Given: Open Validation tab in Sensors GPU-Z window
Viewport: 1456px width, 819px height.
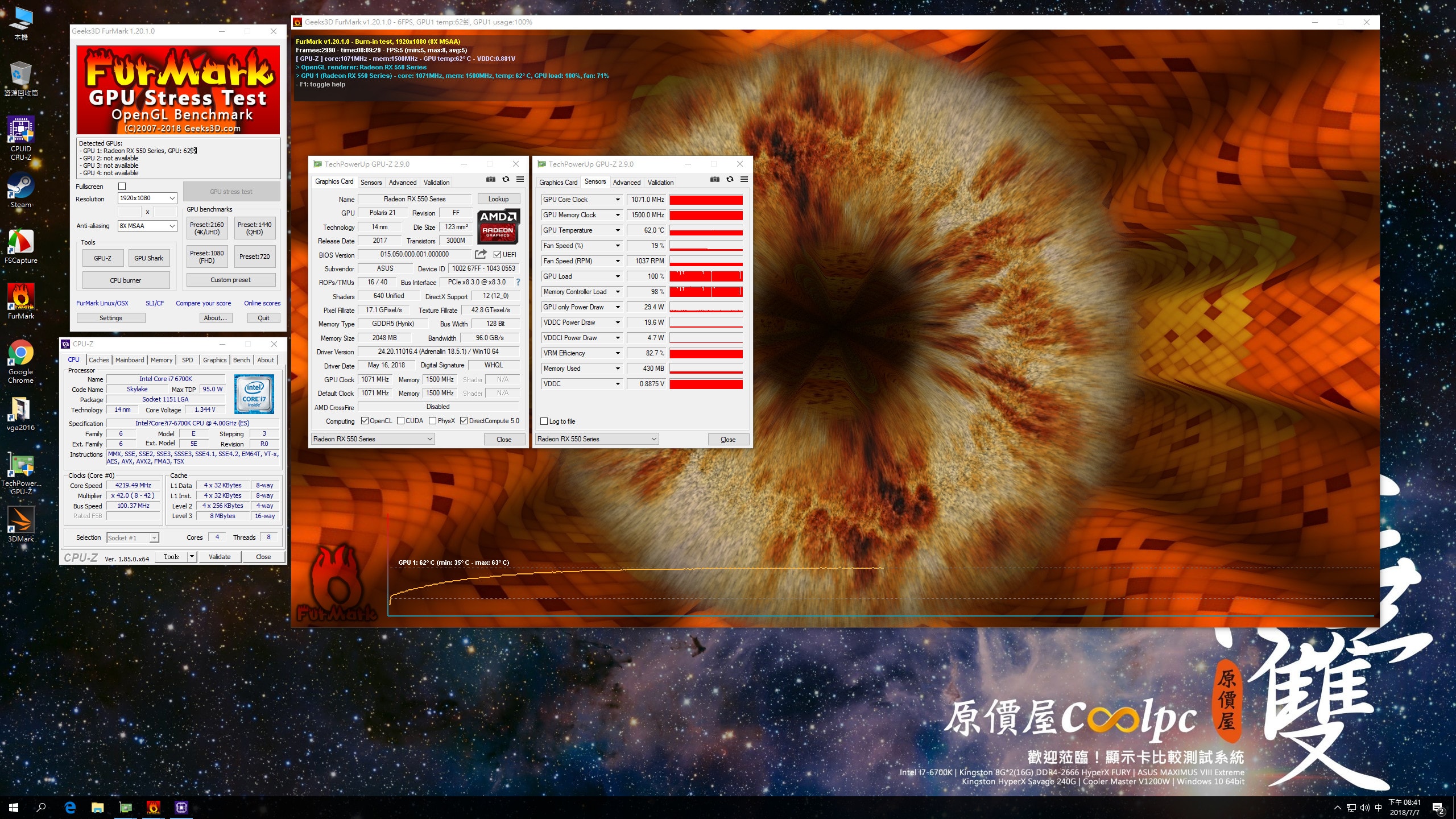Looking at the screenshot, I should [x=660, y=183].
